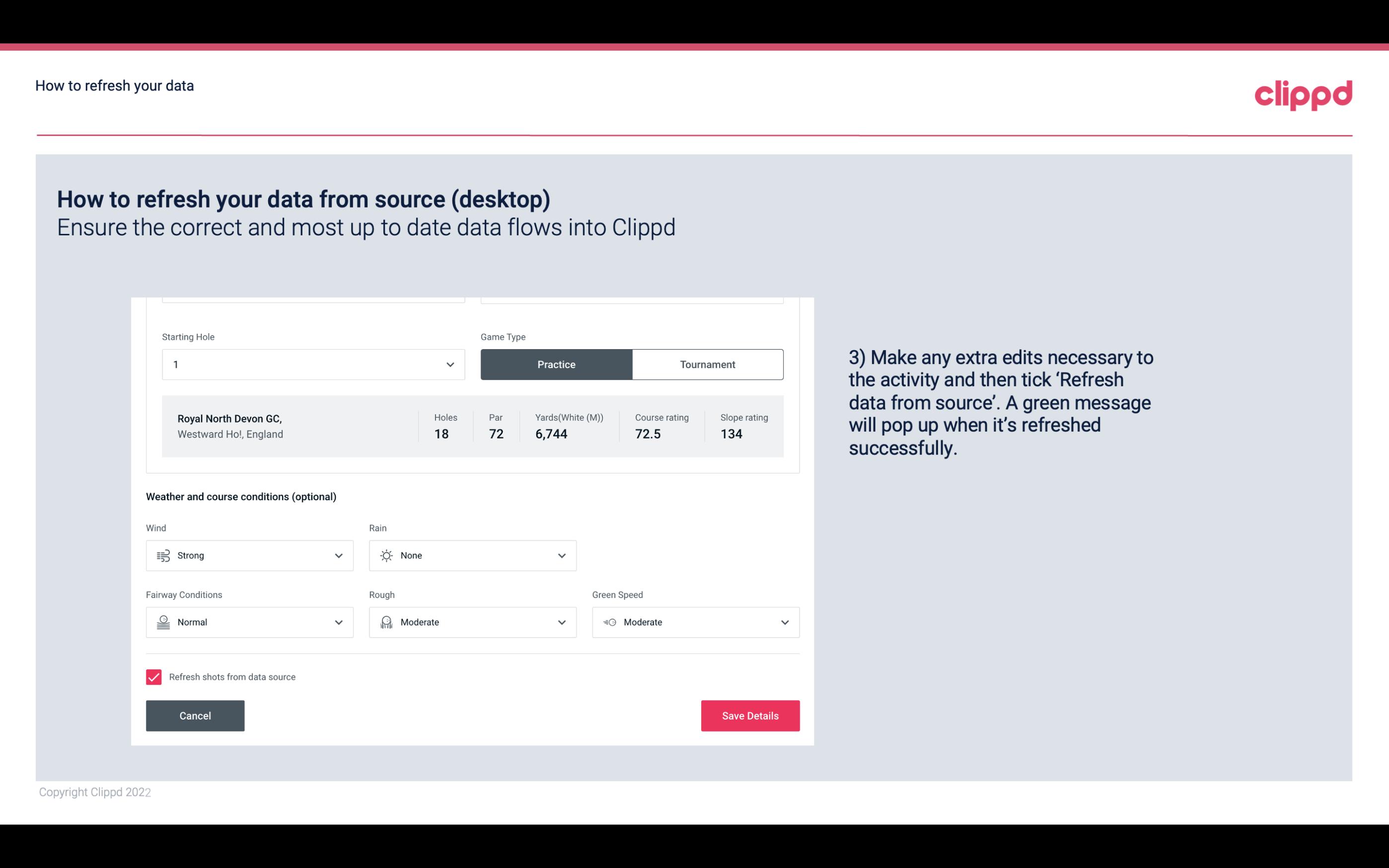Click the Save Details button

pyautogui.click(x=750, y=715)
